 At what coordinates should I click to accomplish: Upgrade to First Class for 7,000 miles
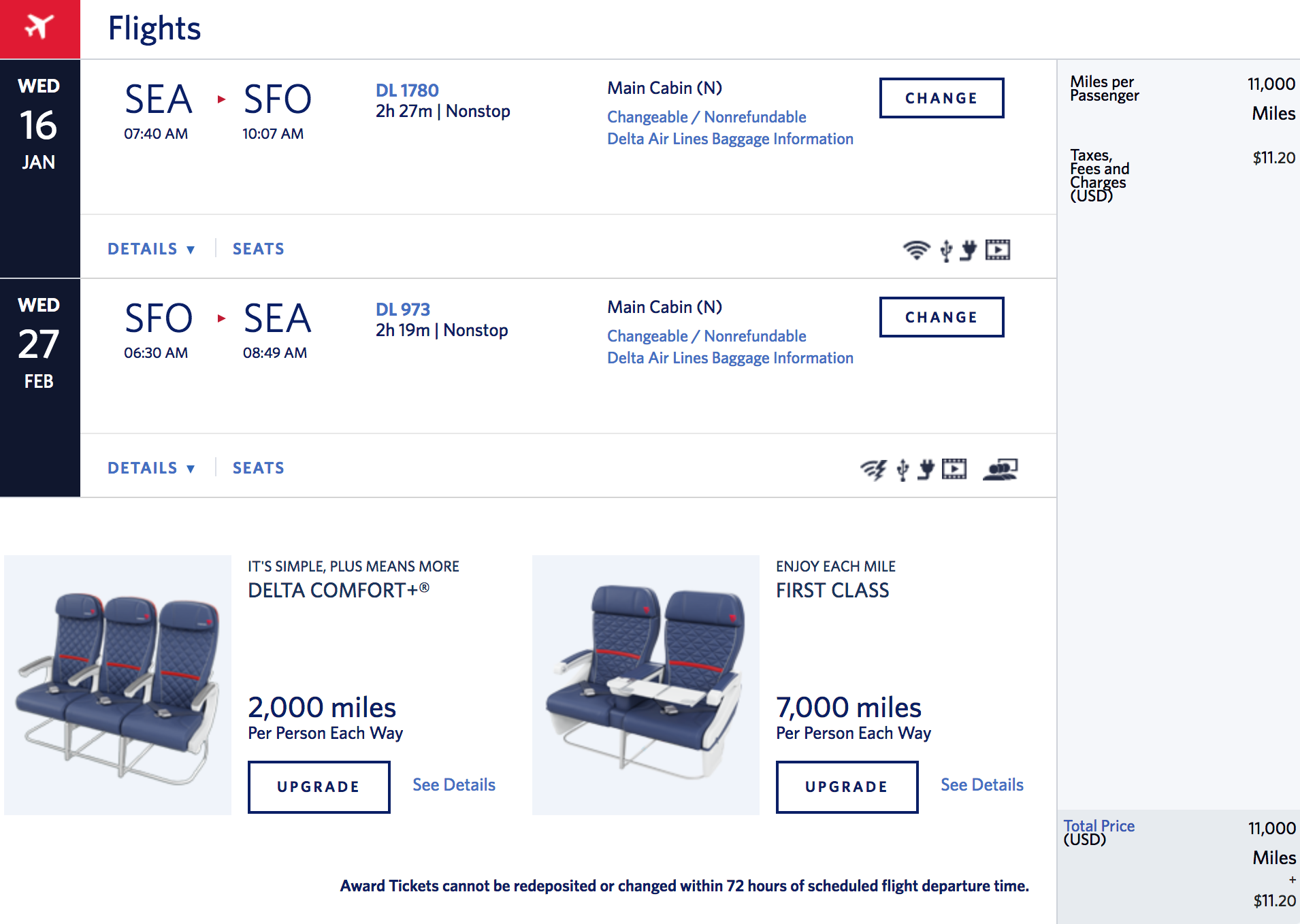[847, 787]
